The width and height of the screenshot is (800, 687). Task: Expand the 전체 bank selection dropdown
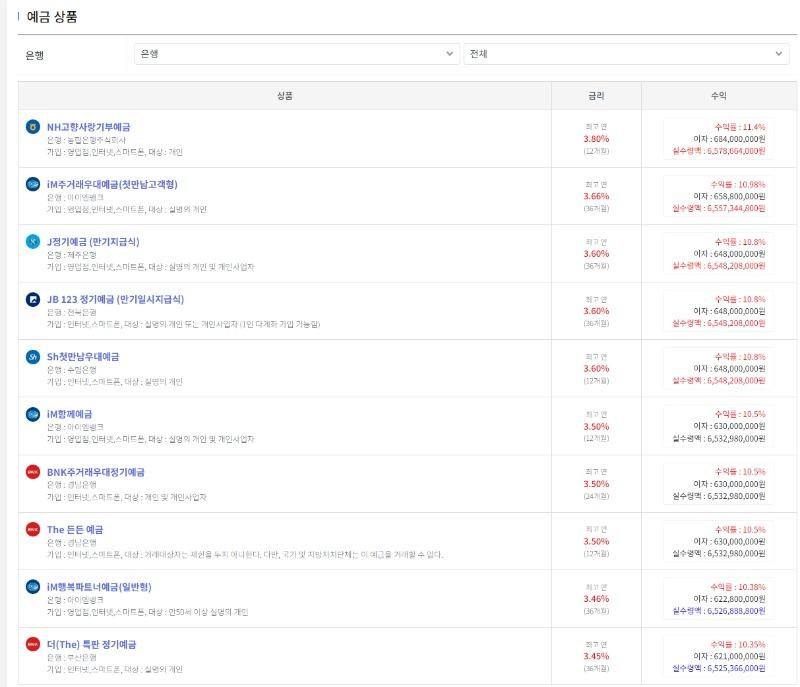pos(626,54)
